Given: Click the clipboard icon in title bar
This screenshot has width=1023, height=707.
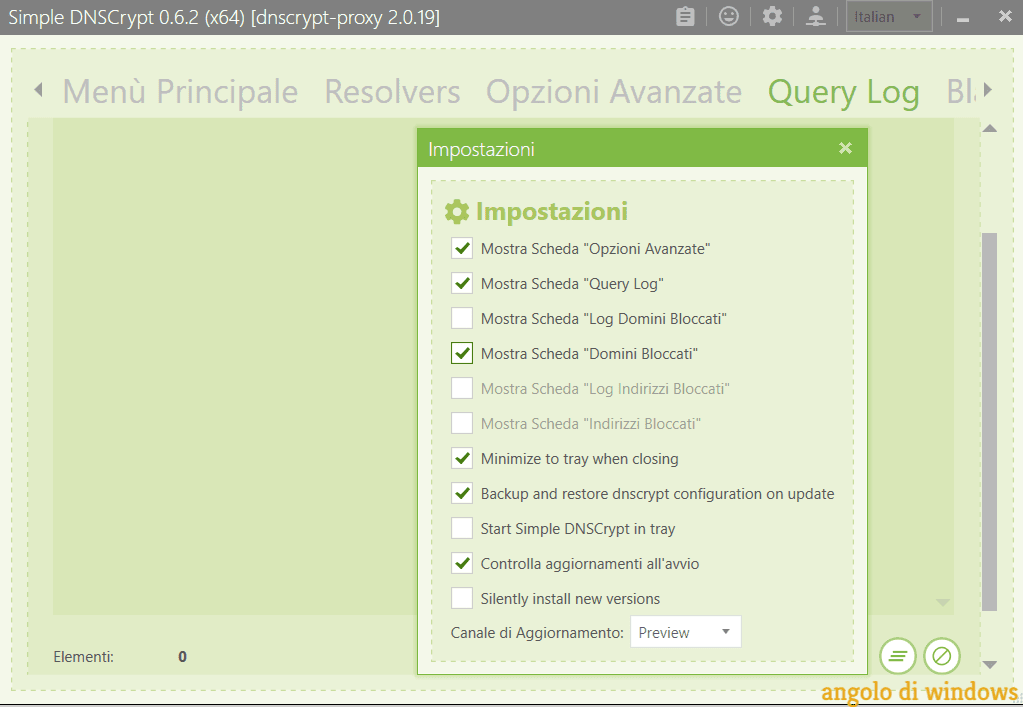Looking at the screenshot, I should tap(685, 17).
